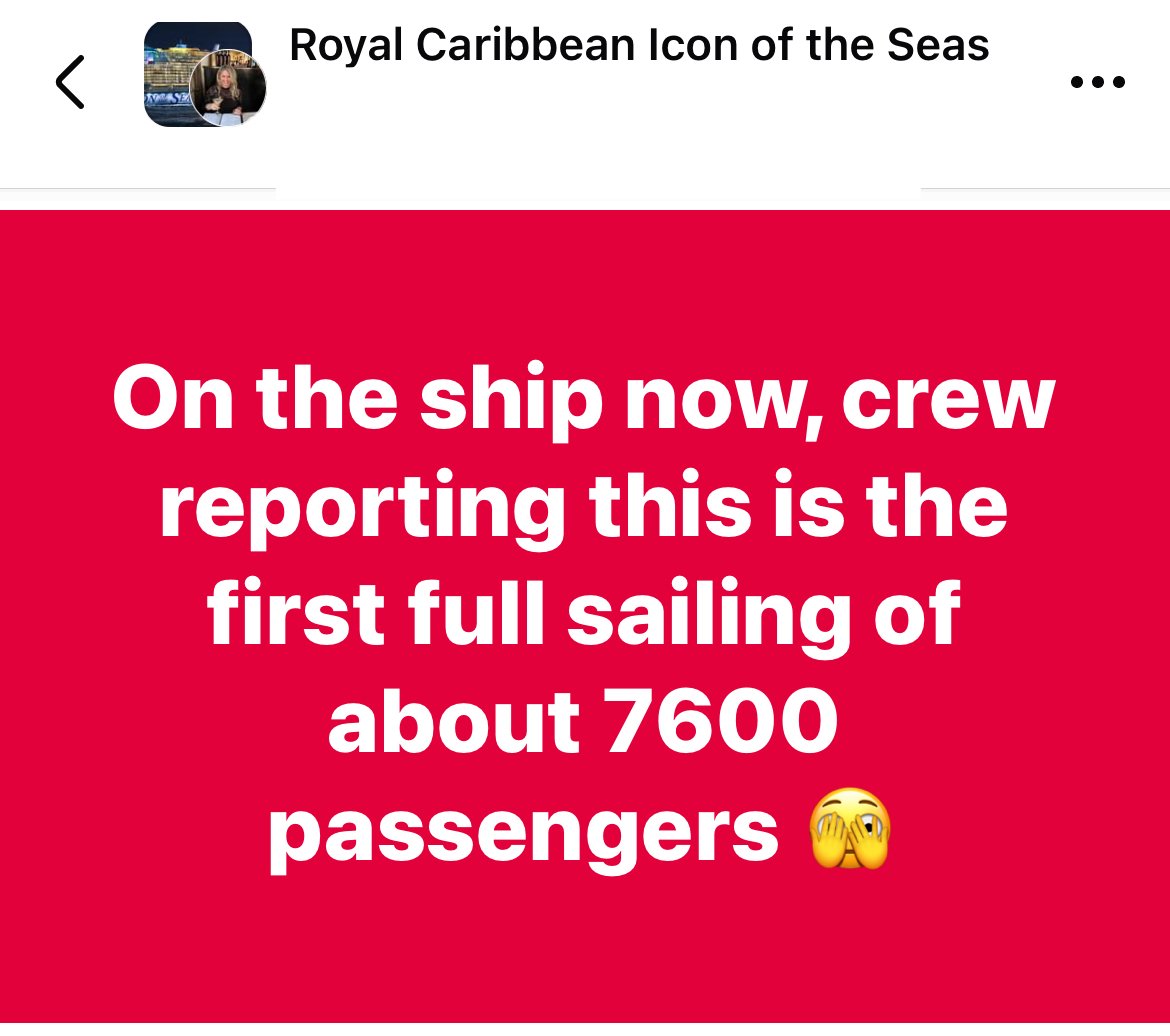Tap the word "crew" in the post
This screenshot has height=1036, width=1170.
click(x=948, y=403)
